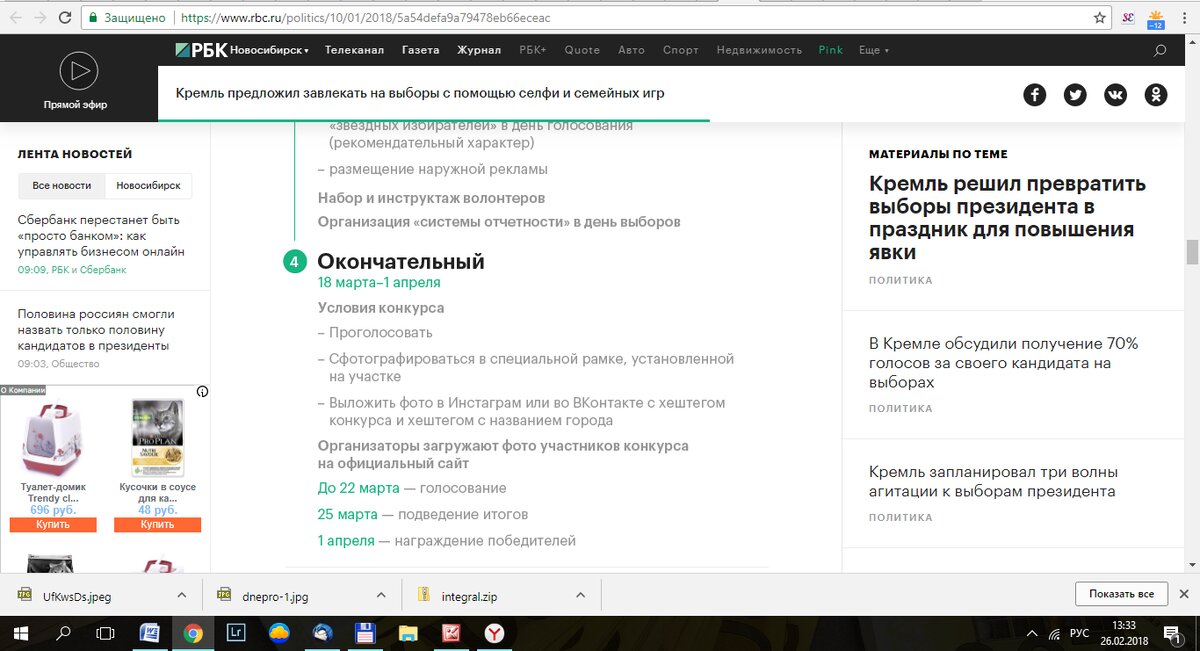Share the article on Odnoklassniki

[1156, 94]
